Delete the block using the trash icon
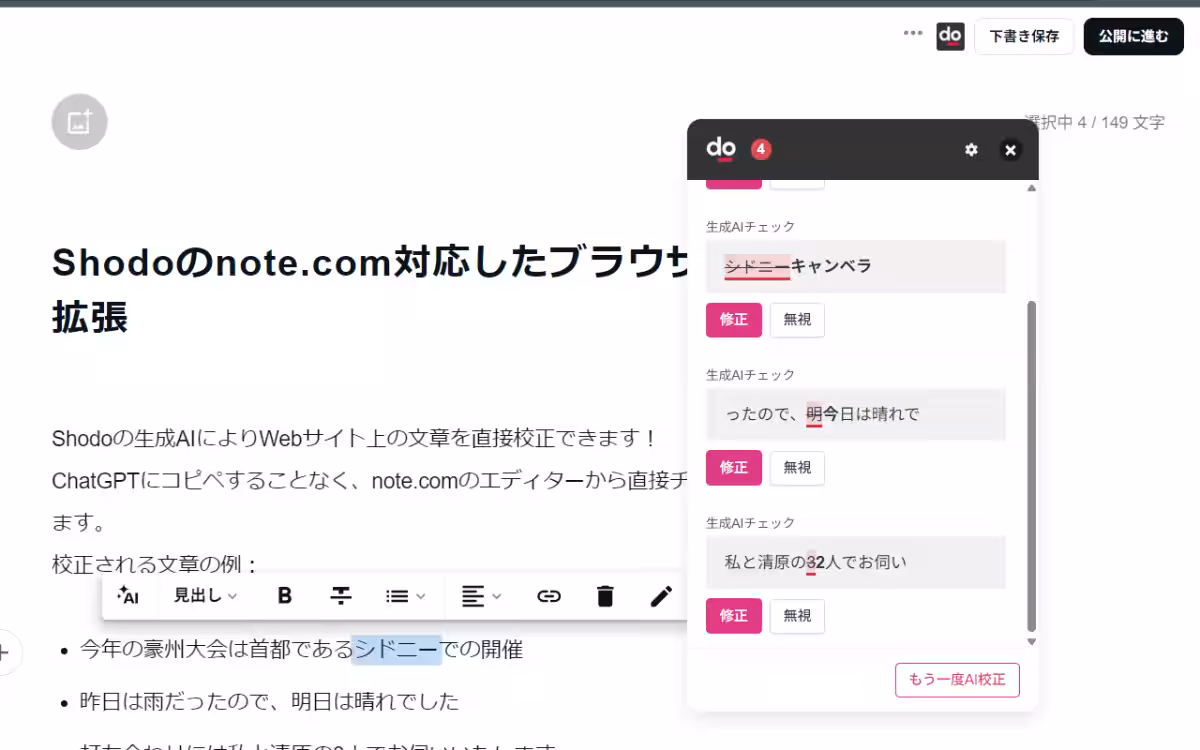The height and width of the screenshot is (750, 1200). (x=605, y=596)
